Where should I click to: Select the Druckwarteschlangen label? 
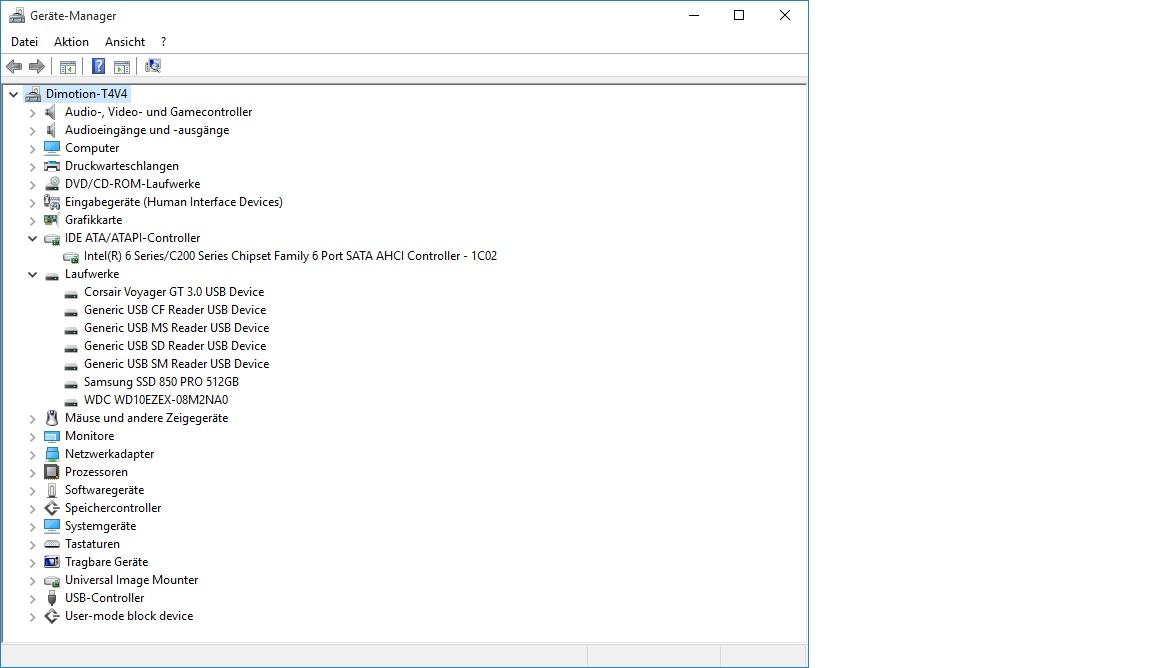click(121, 166)
